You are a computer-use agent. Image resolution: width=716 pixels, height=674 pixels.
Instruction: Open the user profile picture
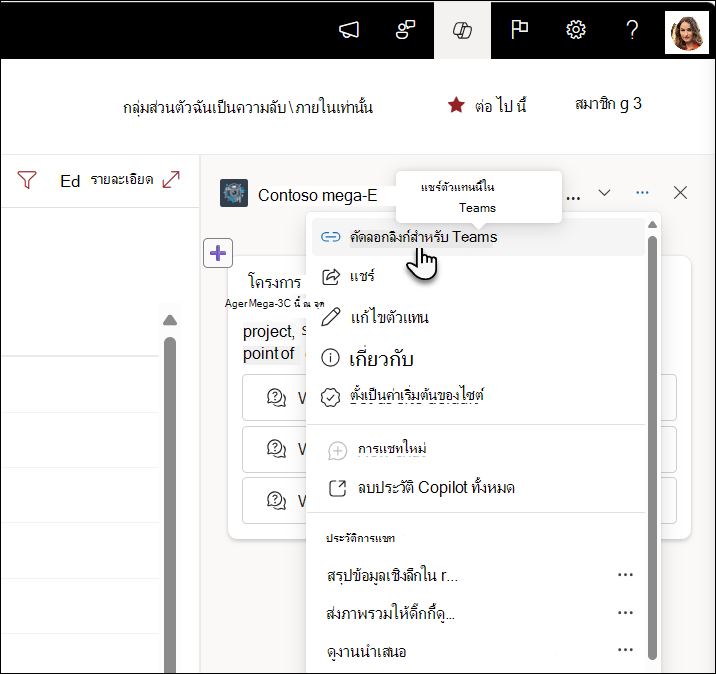click(x=687, y=32)
